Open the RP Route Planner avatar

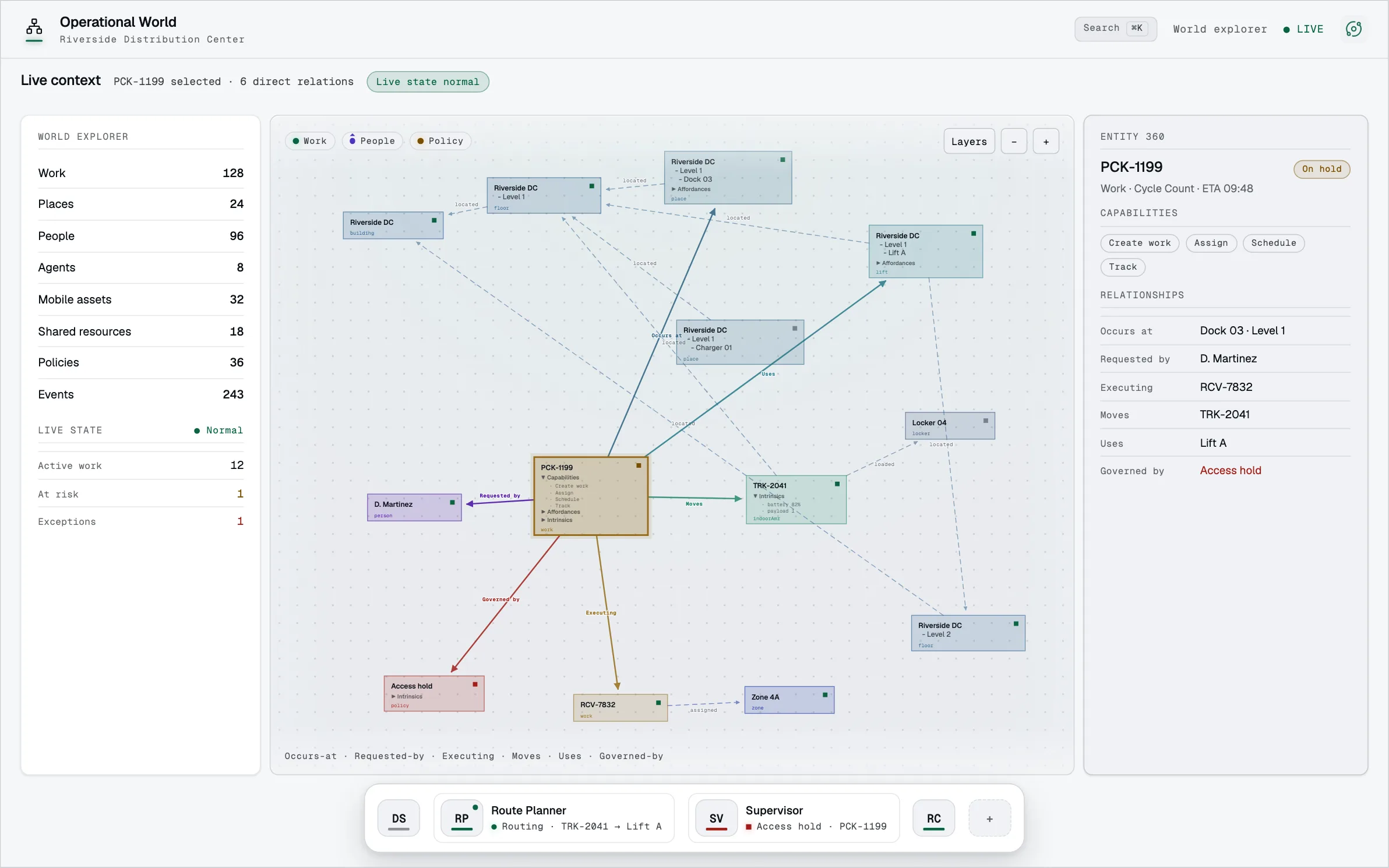click(x=461, y=818)
